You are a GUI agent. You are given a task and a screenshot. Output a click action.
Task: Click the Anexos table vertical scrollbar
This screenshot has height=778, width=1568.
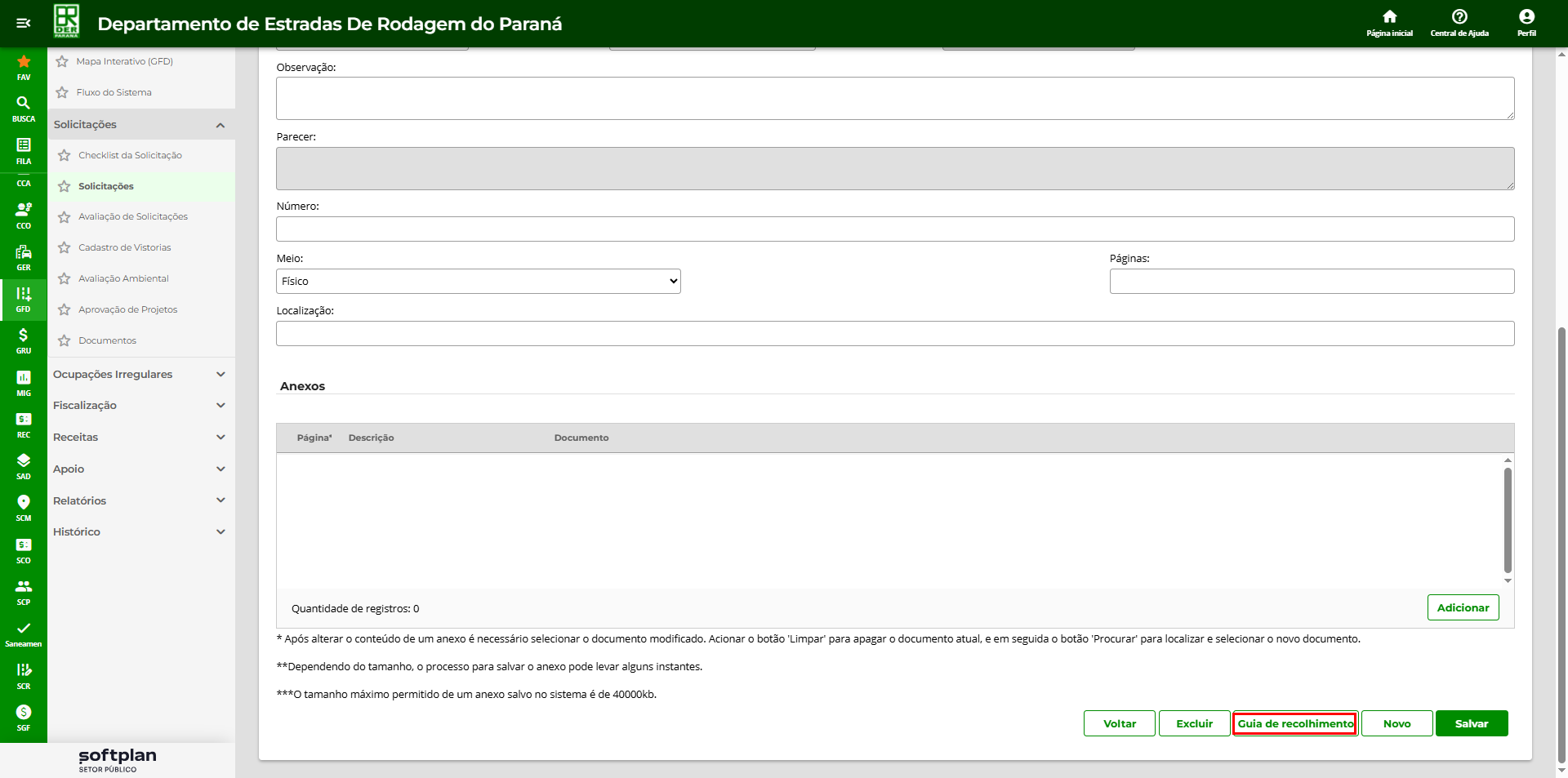coord(1508,520)
